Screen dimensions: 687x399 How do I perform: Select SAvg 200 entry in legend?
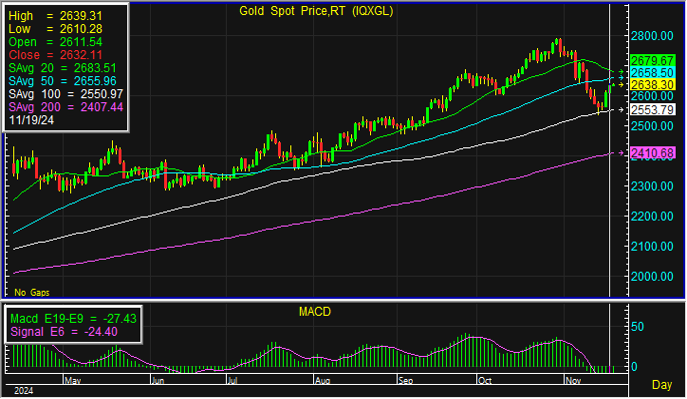tap(66, 107)
